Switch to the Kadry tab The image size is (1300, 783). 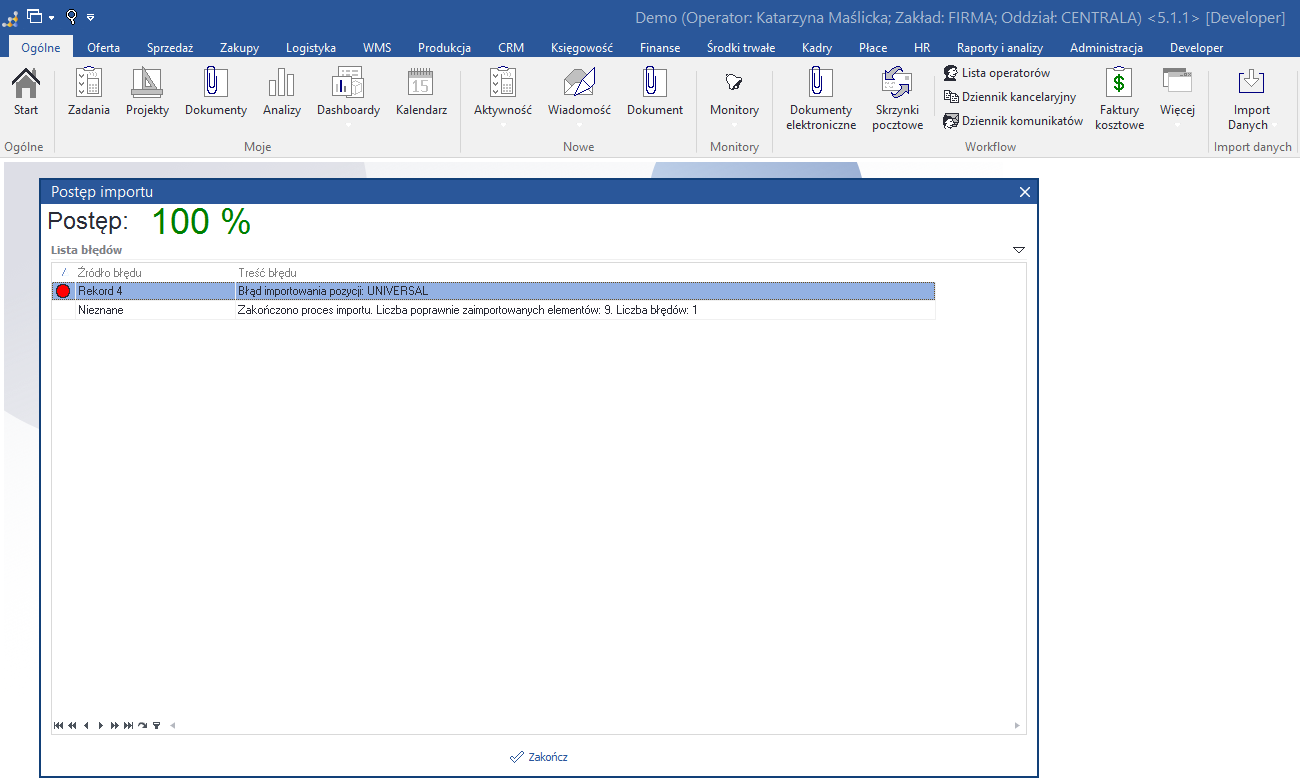817,47
